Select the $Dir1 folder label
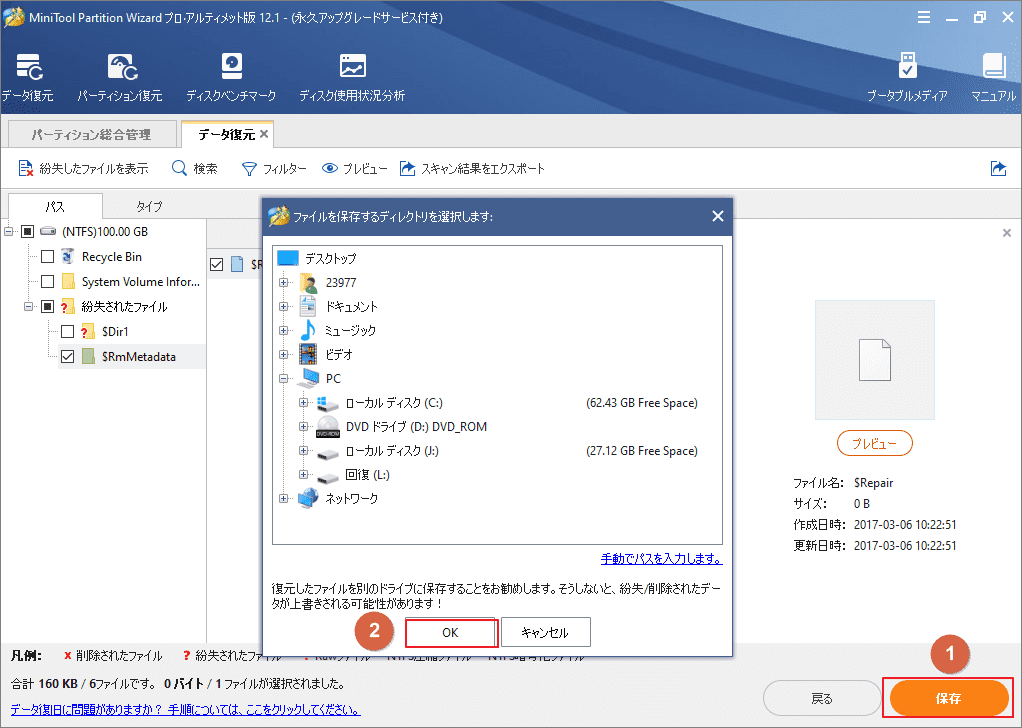The image size is (1022, 728). (x=115, y=332)
